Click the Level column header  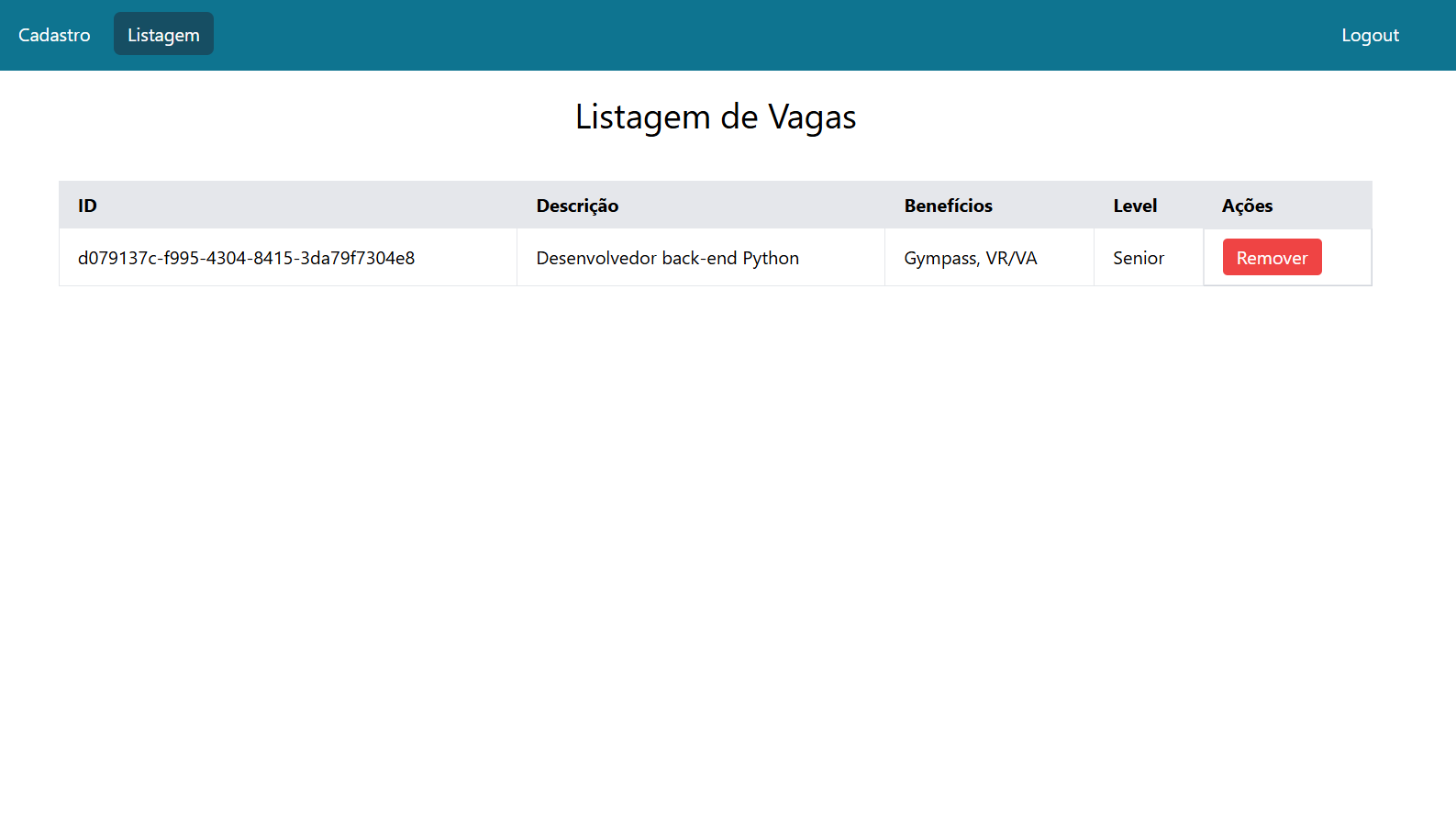[x=1135, y=206]
